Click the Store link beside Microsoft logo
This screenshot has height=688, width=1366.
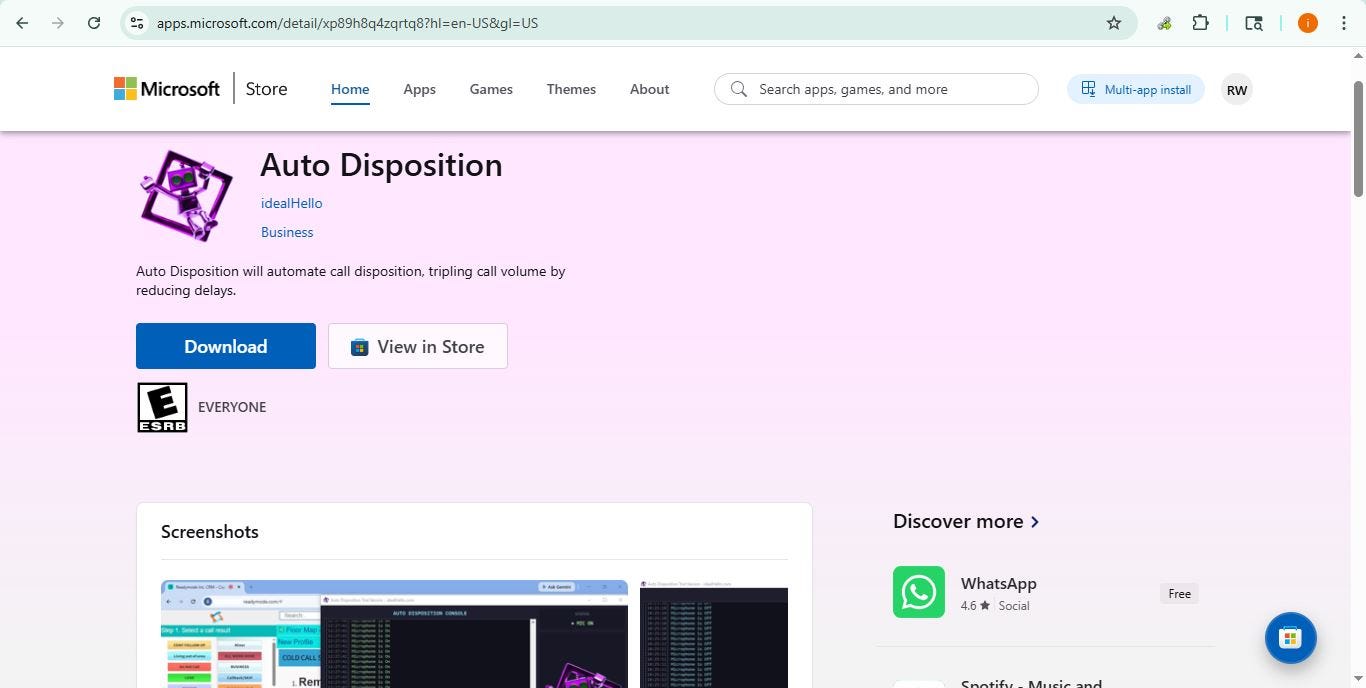click(266, 89)
